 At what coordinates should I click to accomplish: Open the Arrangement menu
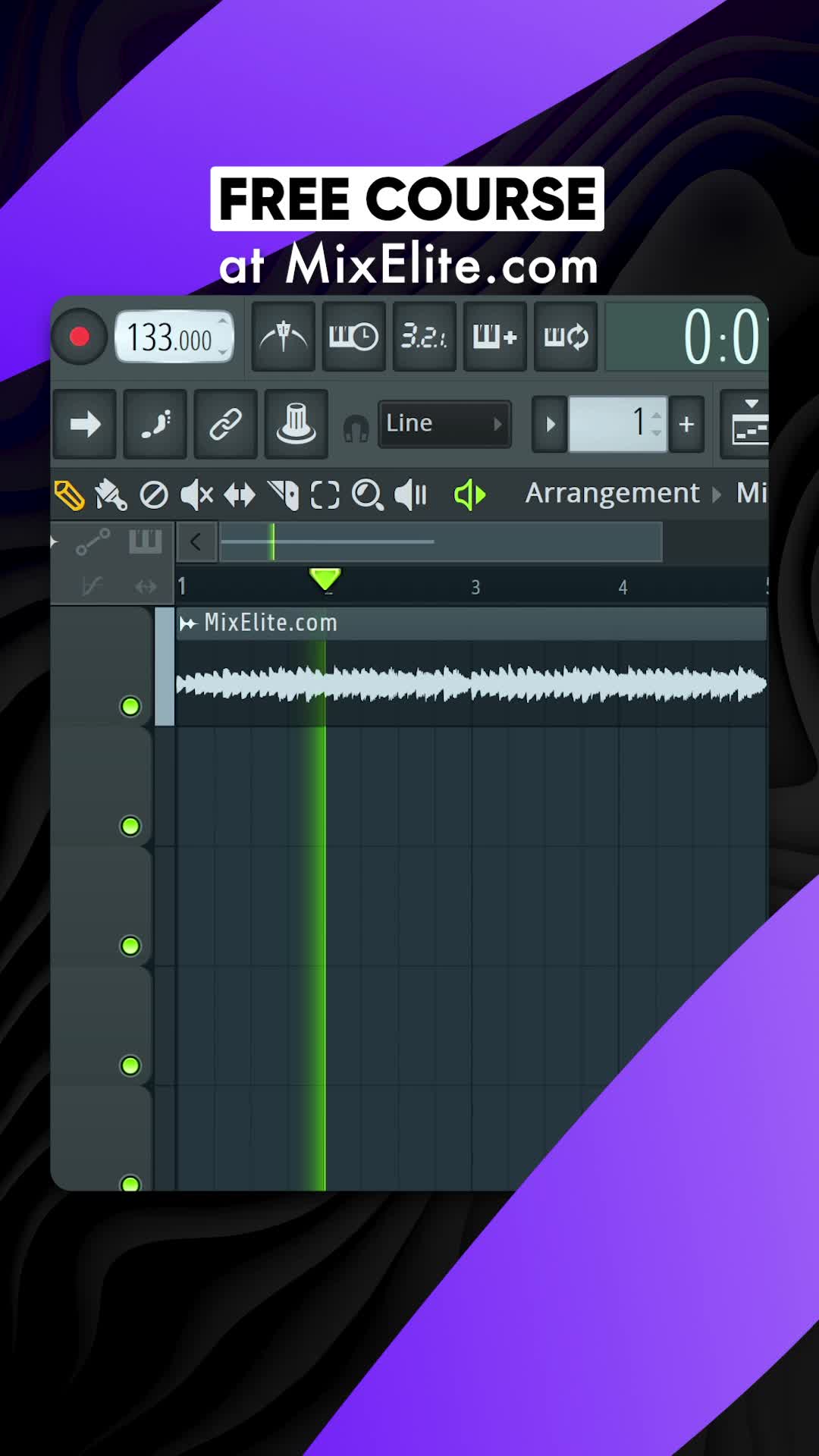612,494
